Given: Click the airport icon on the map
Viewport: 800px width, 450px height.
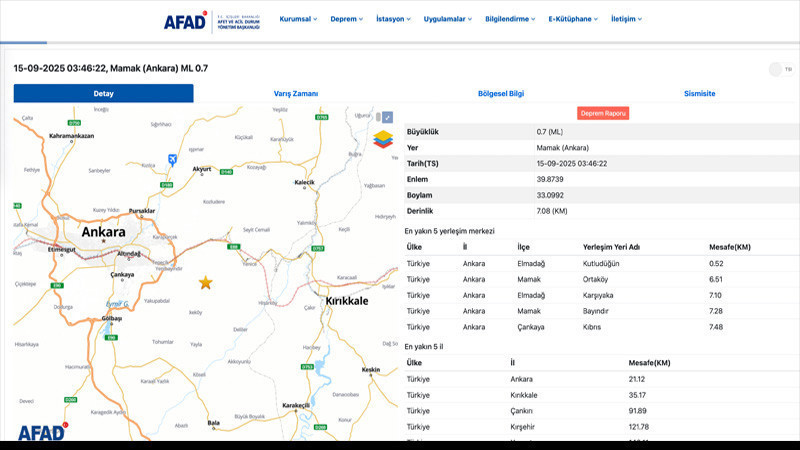Looking at the screenshot, I should pos(173,159).
